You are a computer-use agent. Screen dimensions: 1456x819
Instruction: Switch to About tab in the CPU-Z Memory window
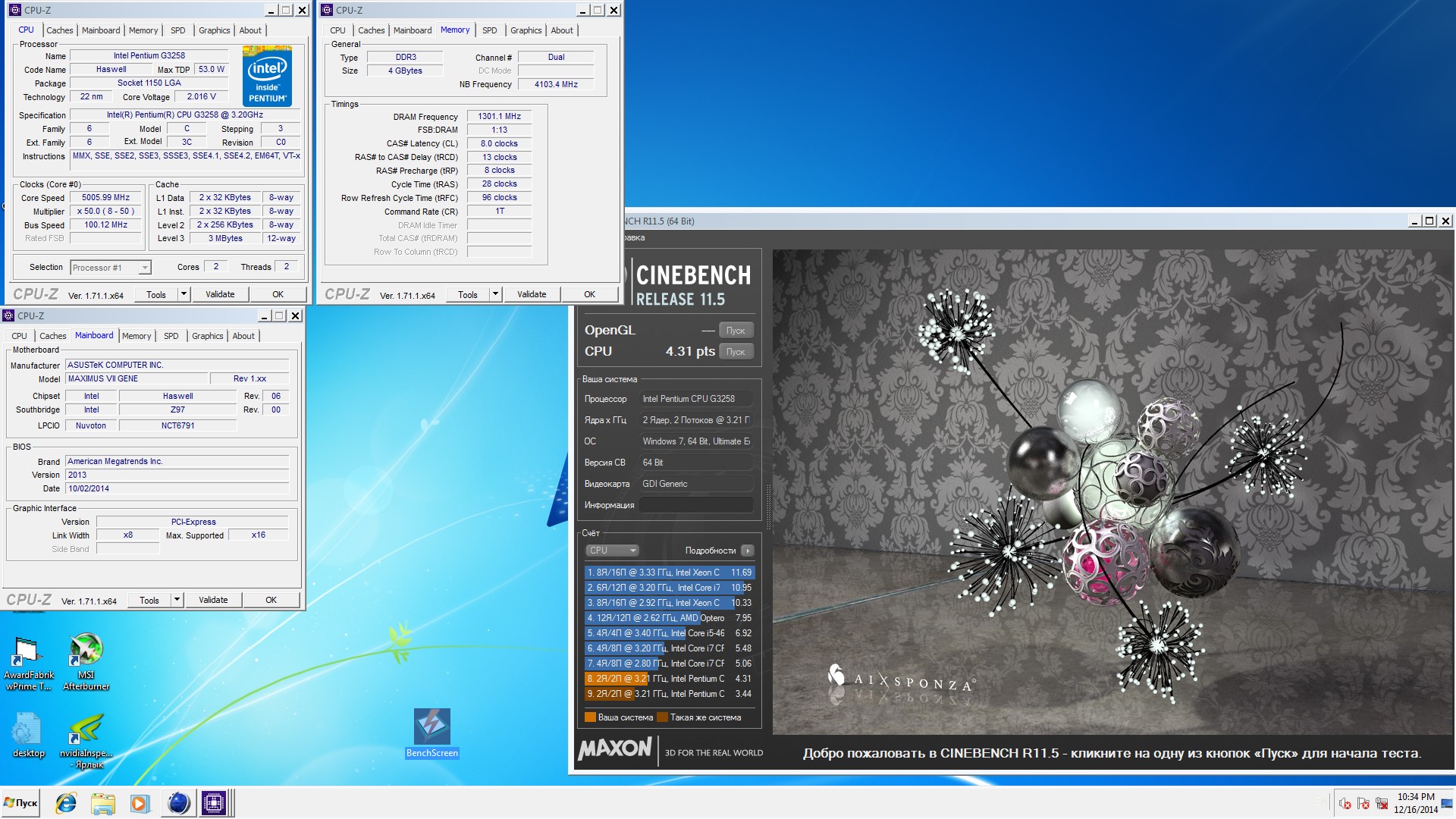click(562, 30)
